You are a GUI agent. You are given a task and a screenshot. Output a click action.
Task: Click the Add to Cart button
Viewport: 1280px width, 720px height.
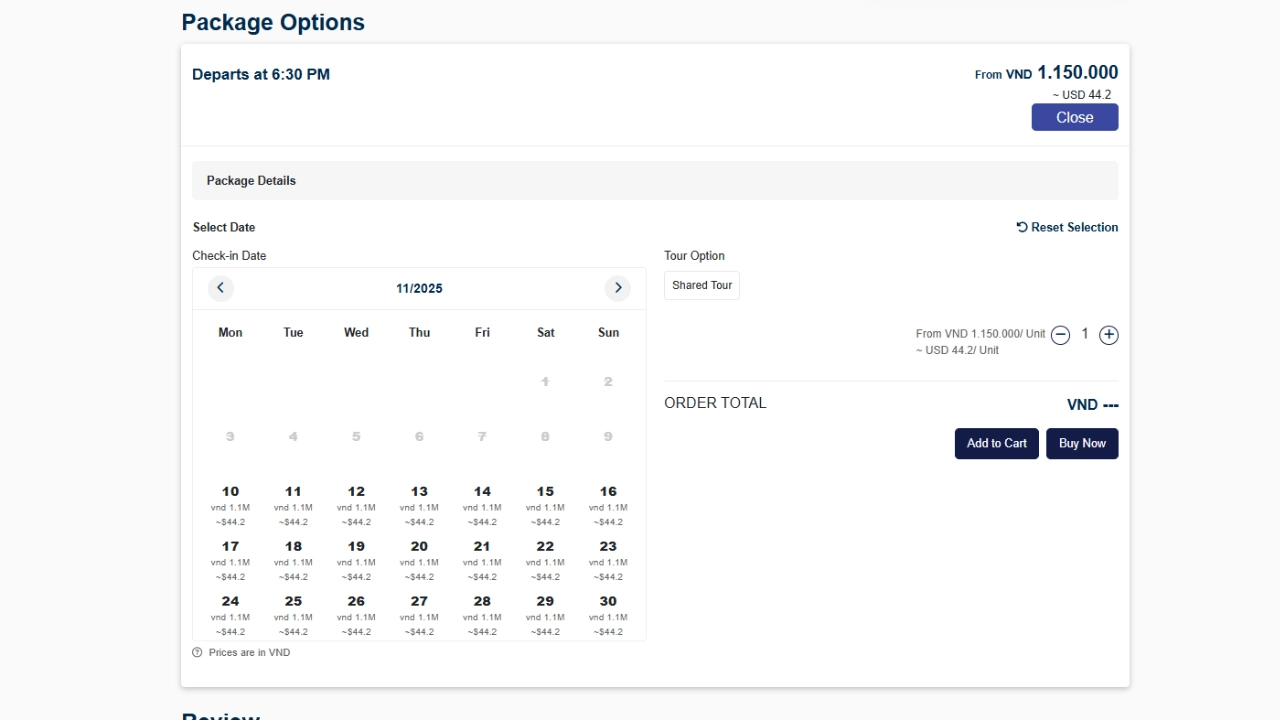pos(996,443)
